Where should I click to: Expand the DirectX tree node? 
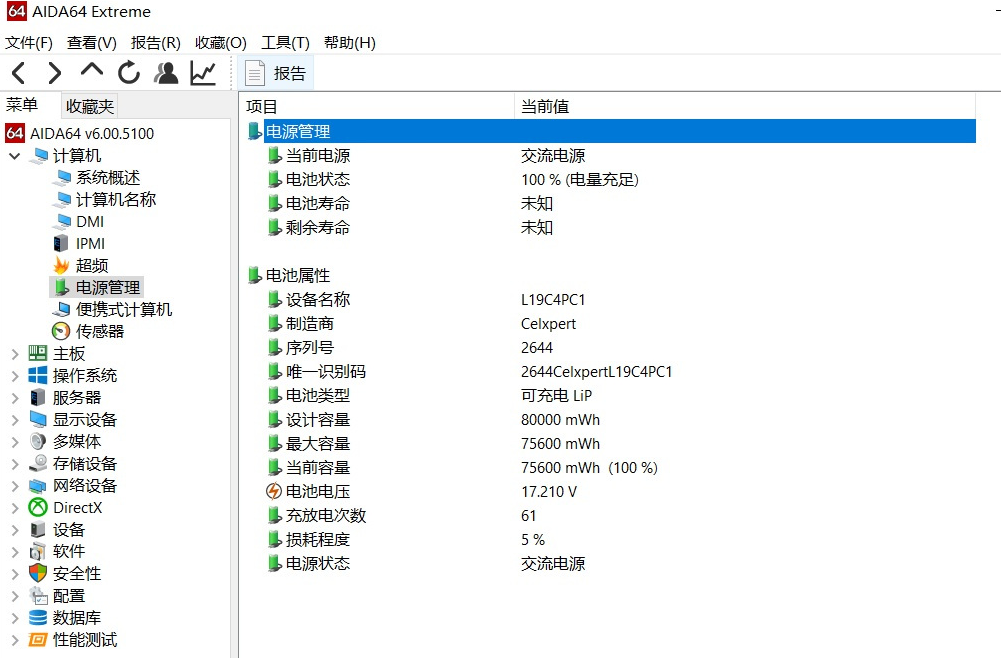[15, 507]
